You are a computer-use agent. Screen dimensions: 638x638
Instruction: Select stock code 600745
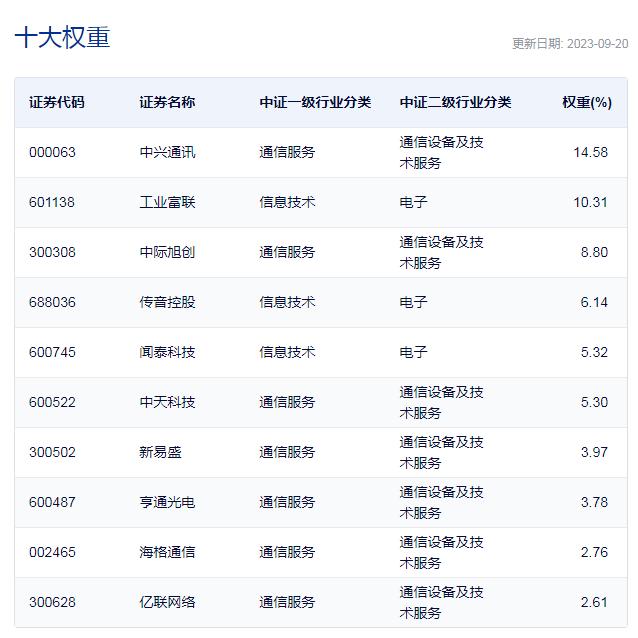coord(52,352)
